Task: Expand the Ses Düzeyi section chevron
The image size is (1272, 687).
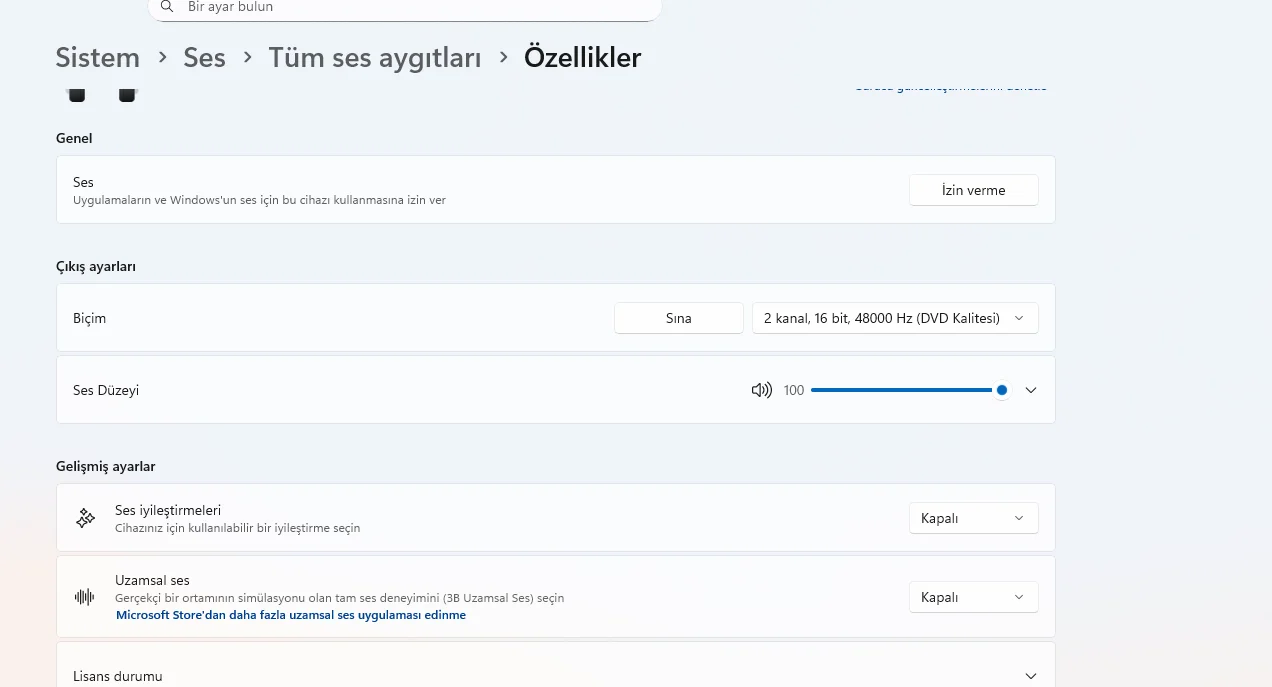Action: click(x=1031, y=390)
